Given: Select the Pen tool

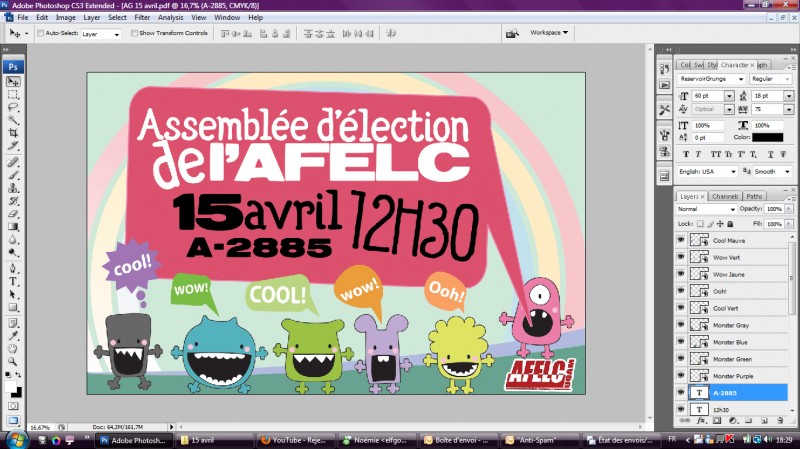Looking at the screenshot, I should [13, 269].
